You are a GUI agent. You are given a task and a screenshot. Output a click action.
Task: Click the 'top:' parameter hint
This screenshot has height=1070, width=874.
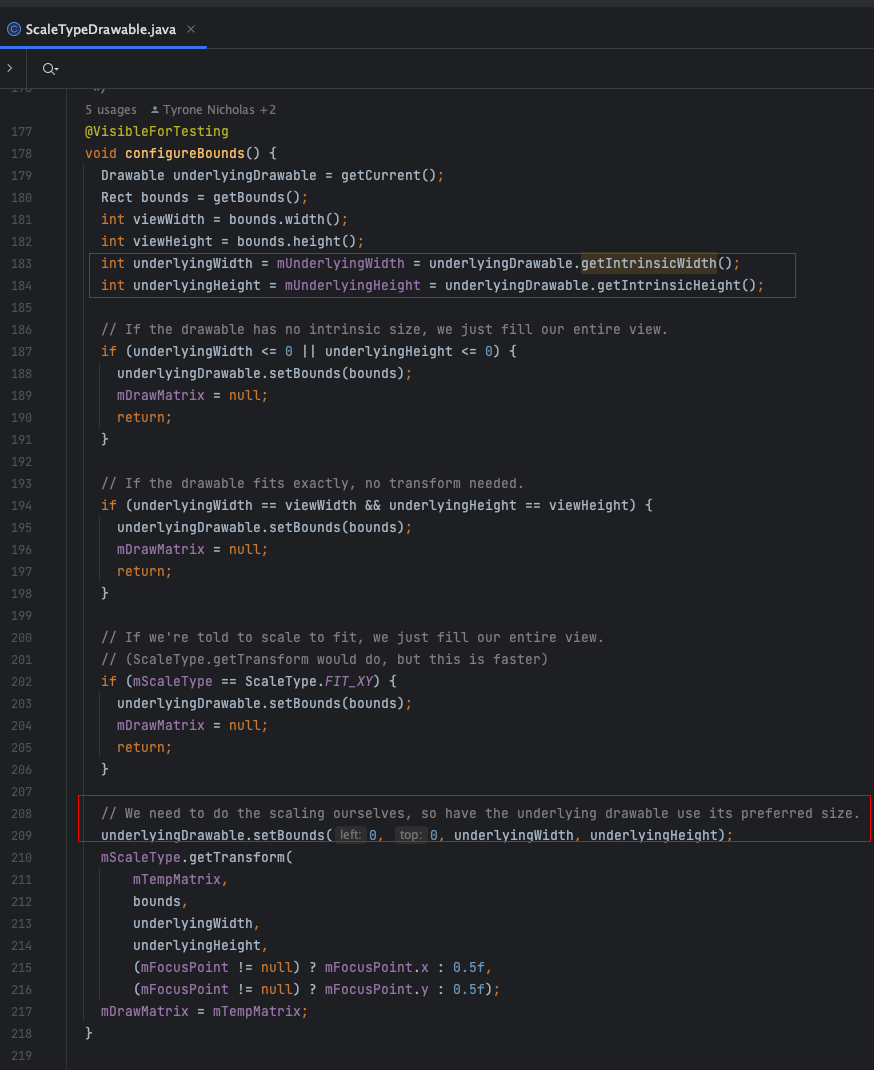point(411,835)
